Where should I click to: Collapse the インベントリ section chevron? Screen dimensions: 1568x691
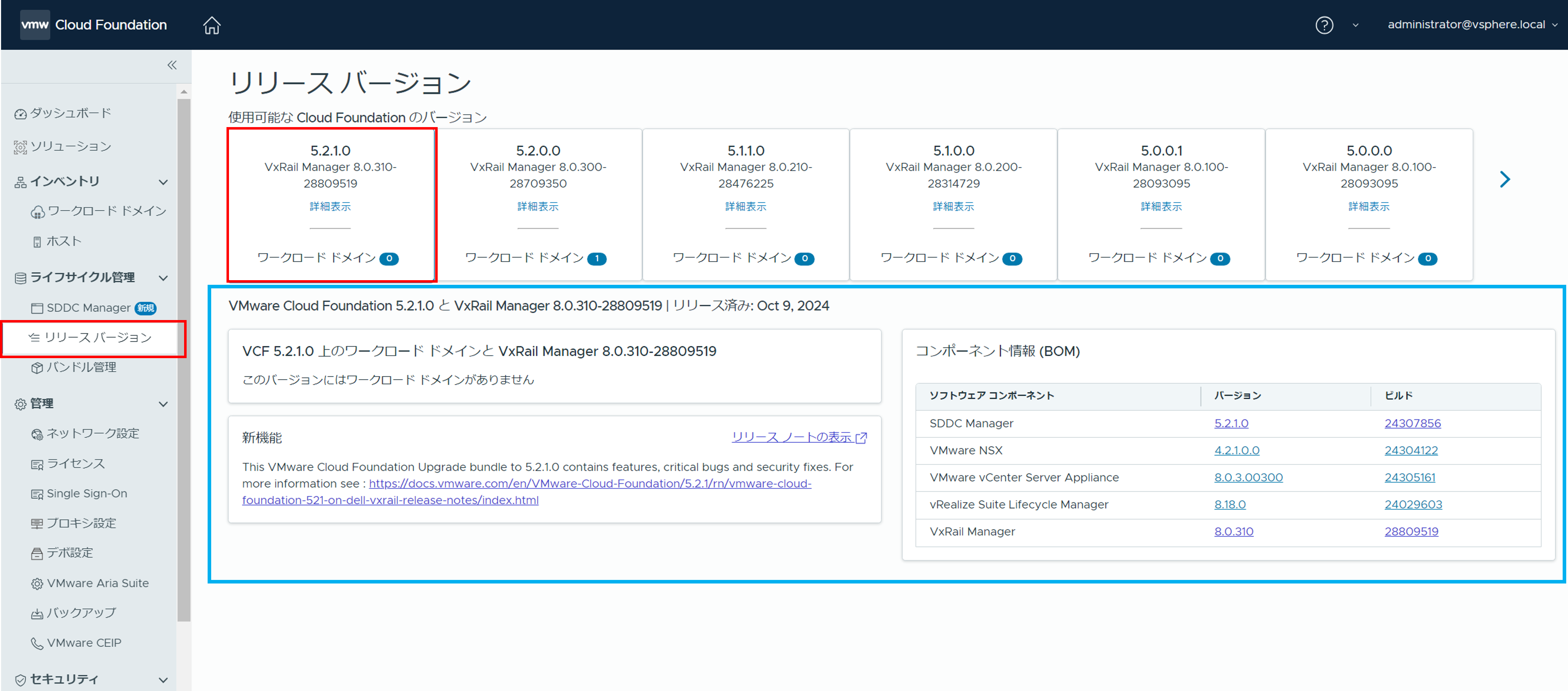pyautogui.click(x=163, y=182)
